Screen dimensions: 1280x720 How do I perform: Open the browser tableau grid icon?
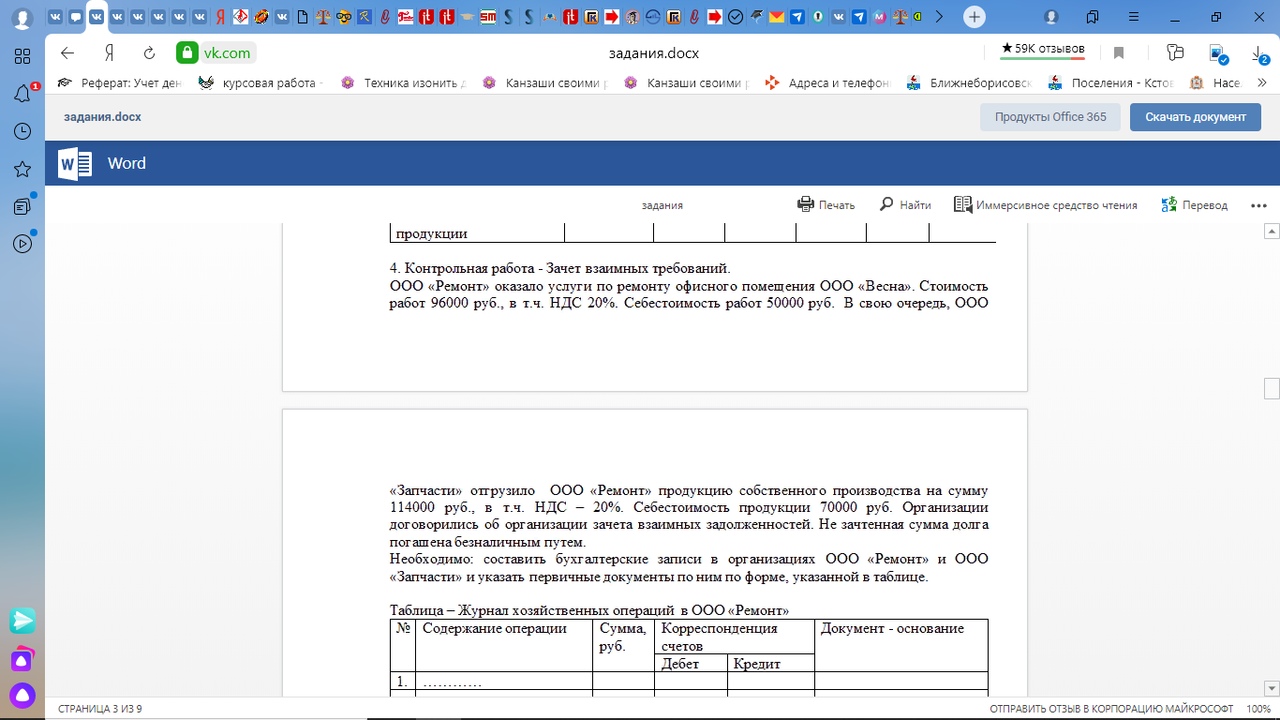click(22, 56)
